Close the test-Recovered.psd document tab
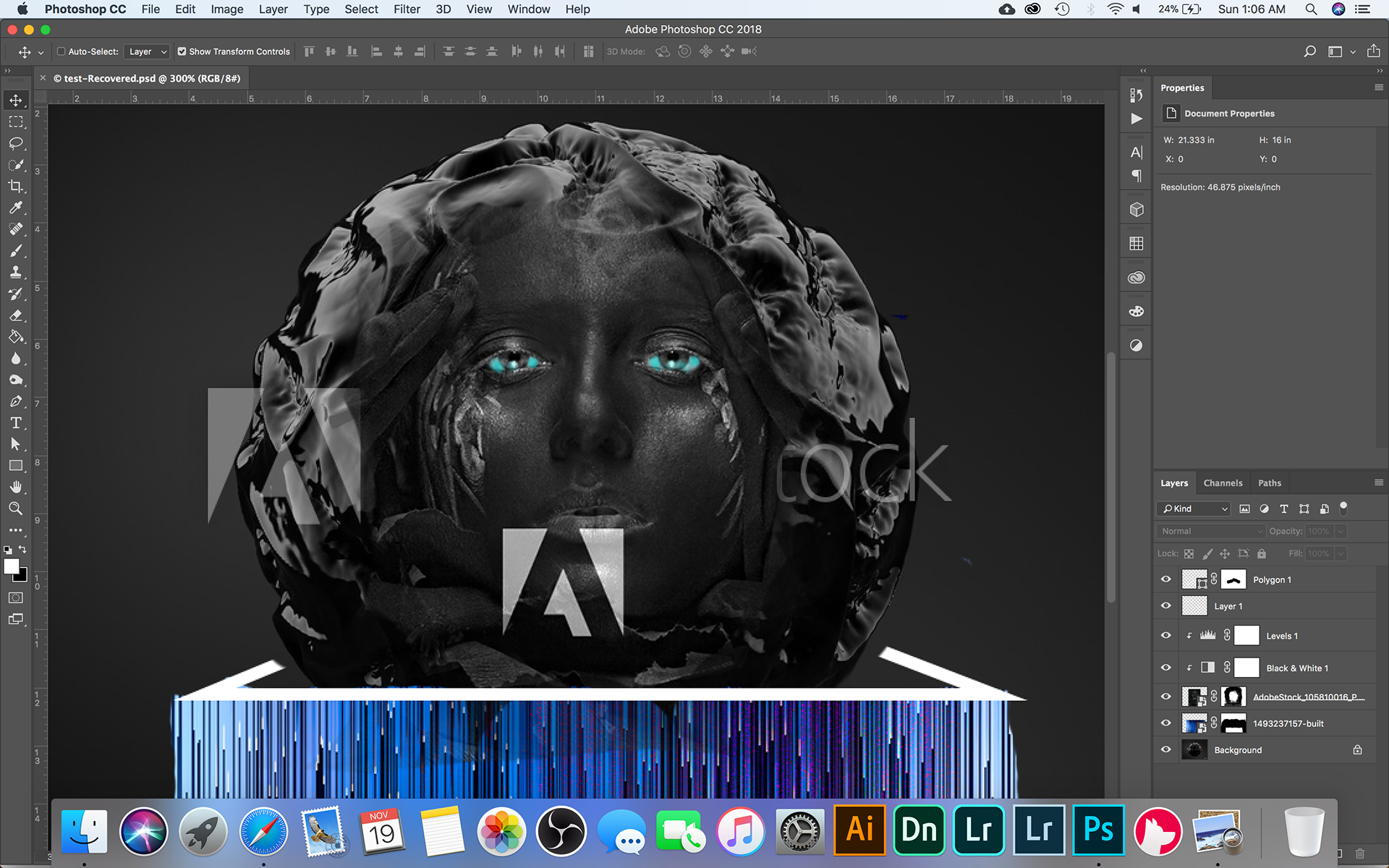 tap(43, 78)
